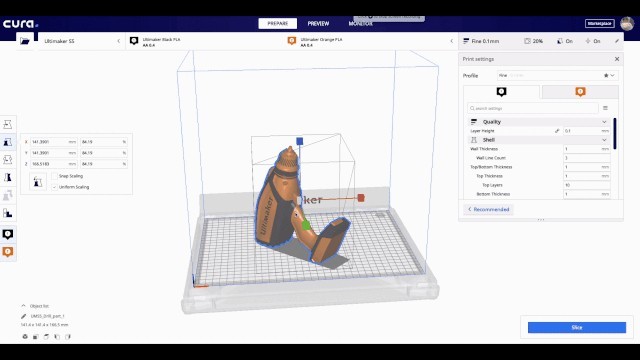The width and height of the screenshot is (640, 360).
Task: Click infill 20% icon in summary bar
Action: coord(527,41)
